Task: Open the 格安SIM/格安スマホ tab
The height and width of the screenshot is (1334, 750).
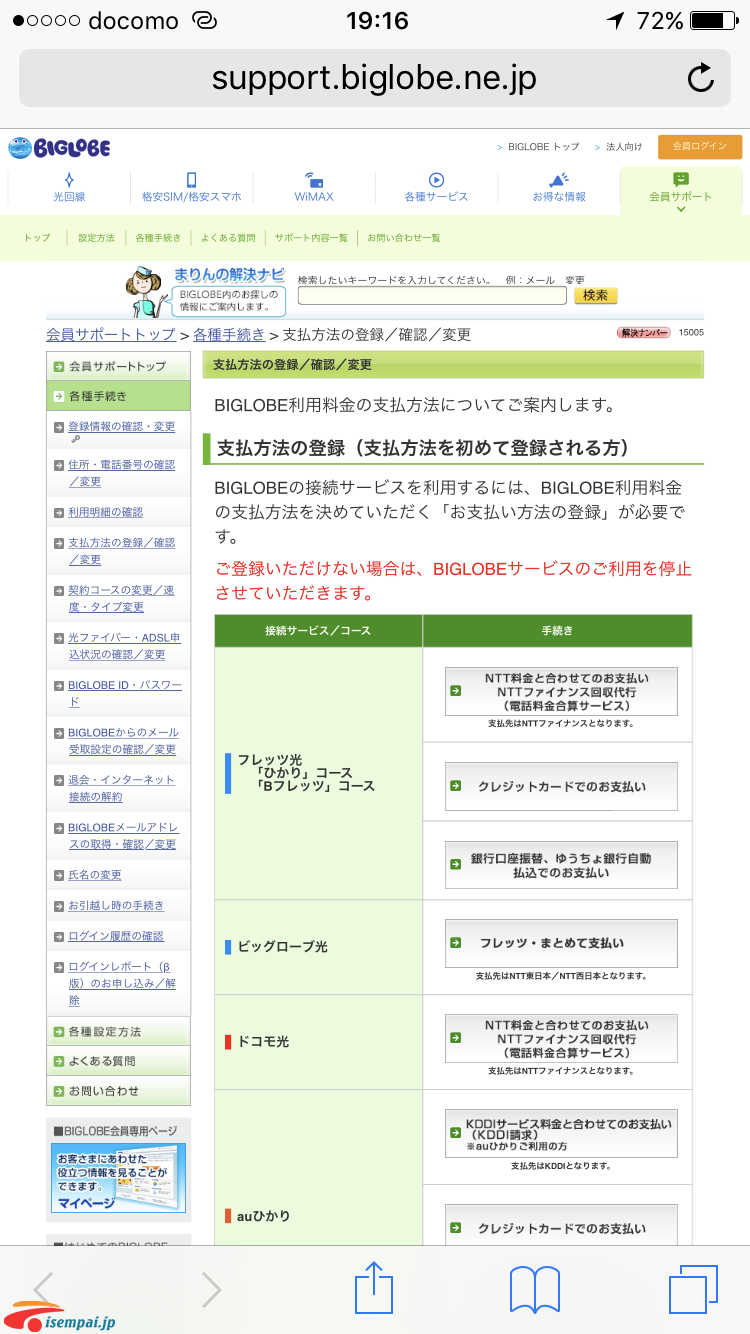Action: [x=192, y=188]
